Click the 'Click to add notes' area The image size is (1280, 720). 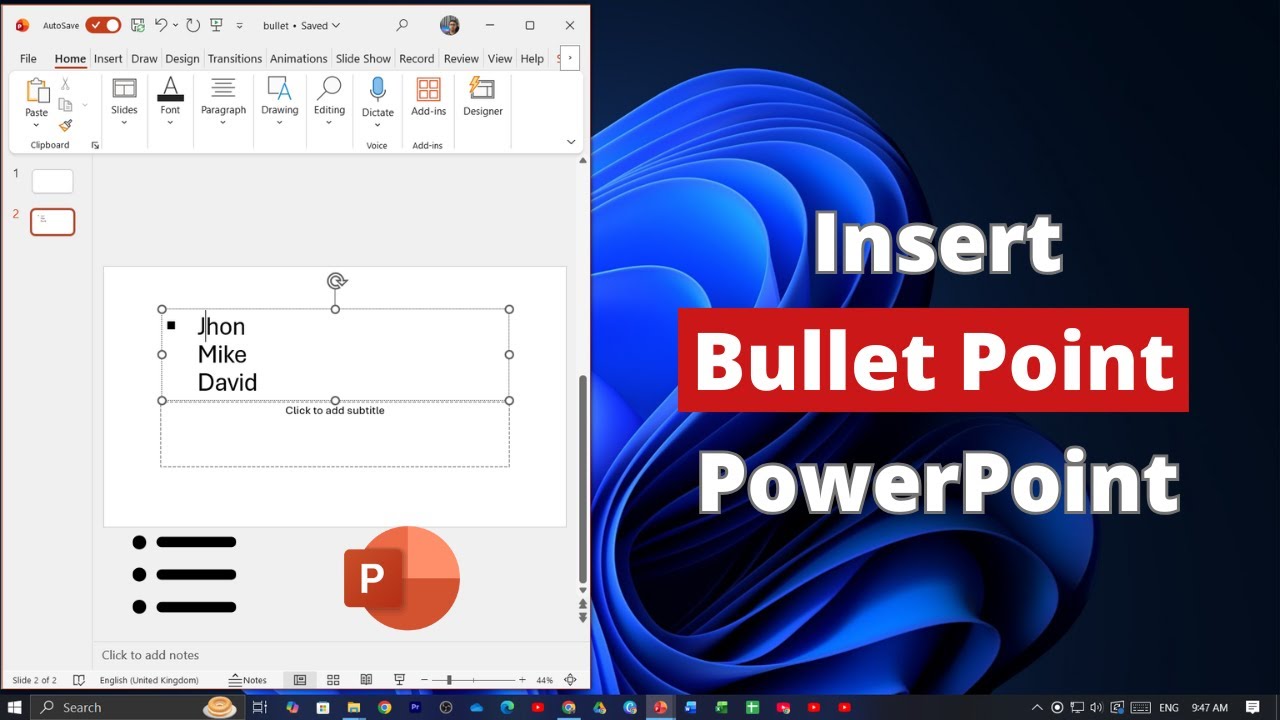[x=150, y=655]
